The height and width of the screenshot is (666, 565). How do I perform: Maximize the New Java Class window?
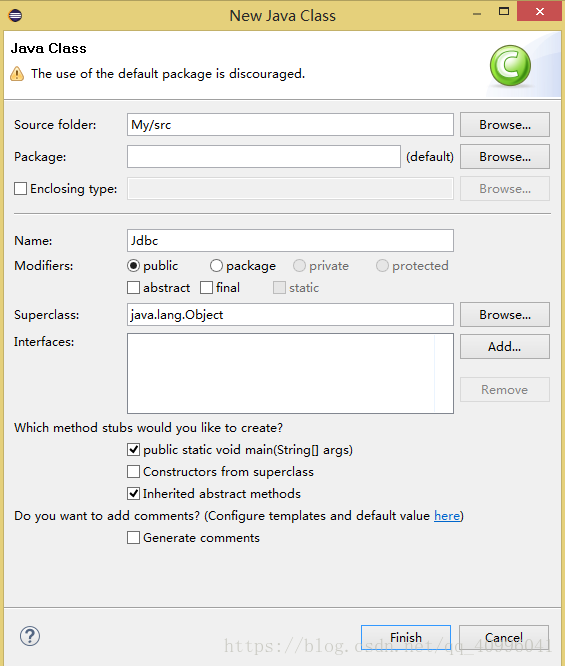click(504, 11)
